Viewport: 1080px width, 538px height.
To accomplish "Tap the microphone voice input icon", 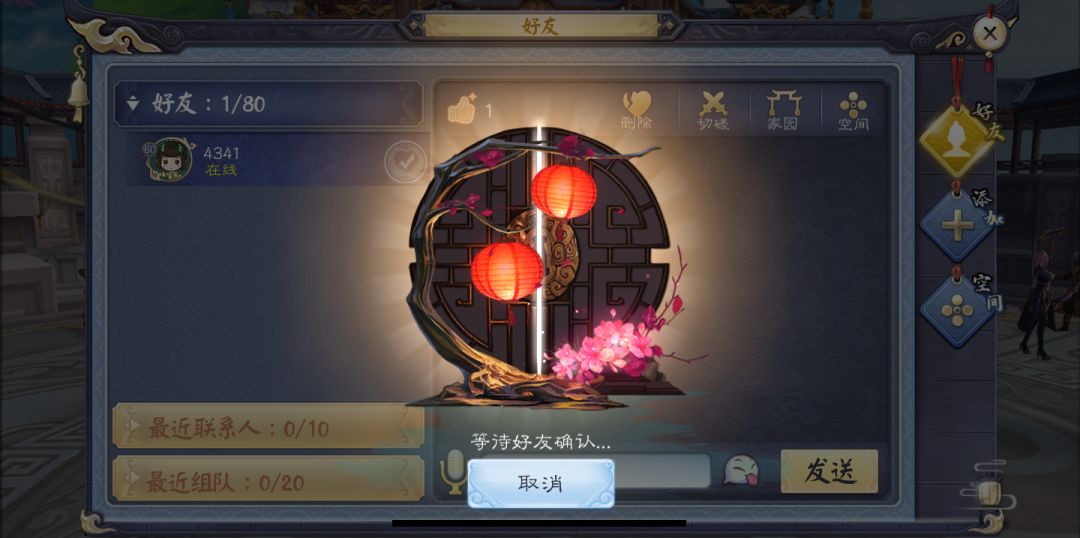I will [453, 472].
